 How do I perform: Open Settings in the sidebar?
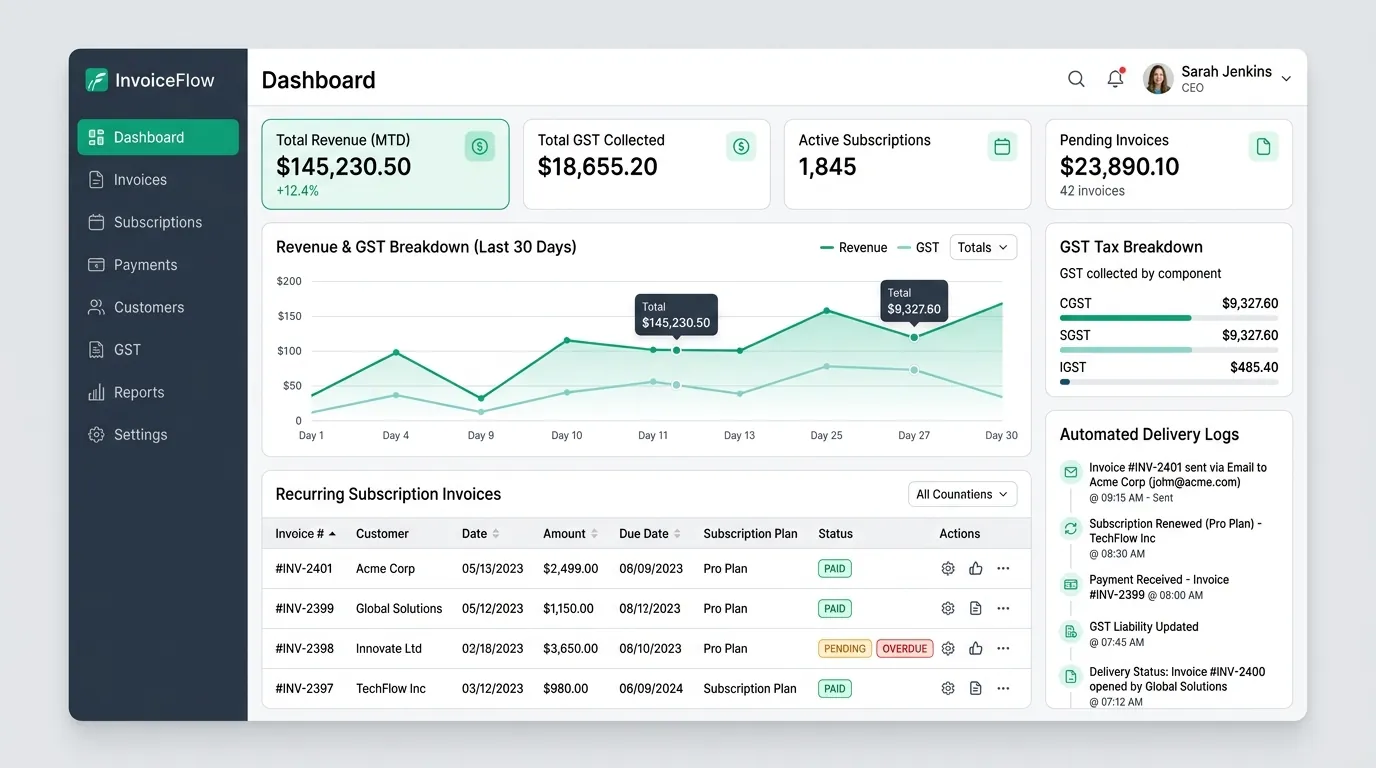click(x=158, y=435)
